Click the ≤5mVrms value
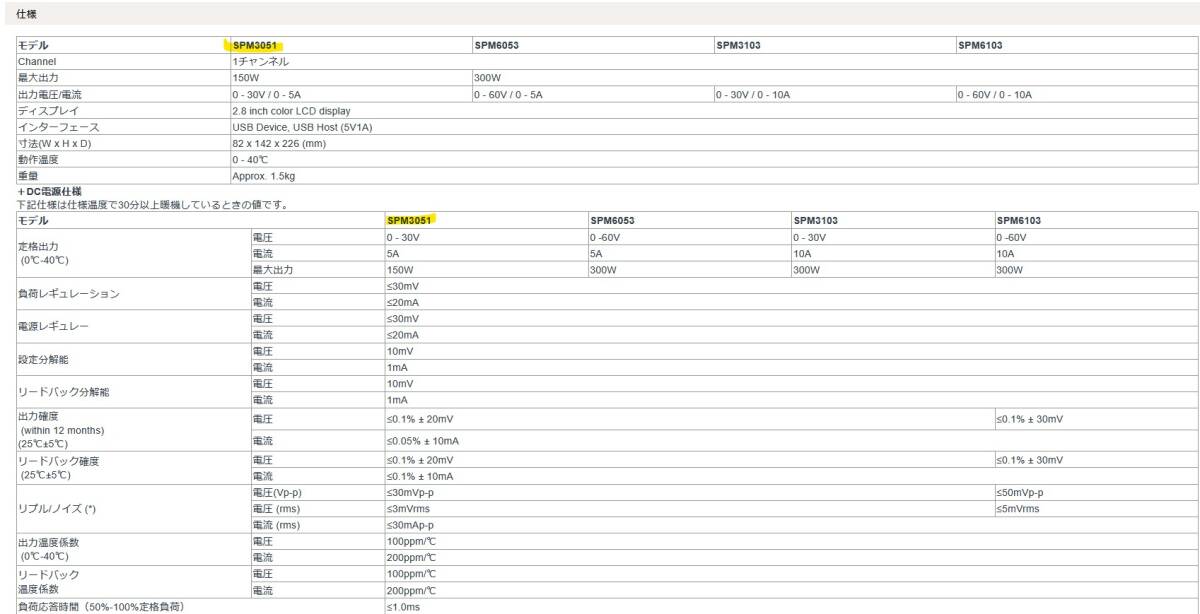The height and width of the screenshot is (614, 1200). [x=1017, y=509]
